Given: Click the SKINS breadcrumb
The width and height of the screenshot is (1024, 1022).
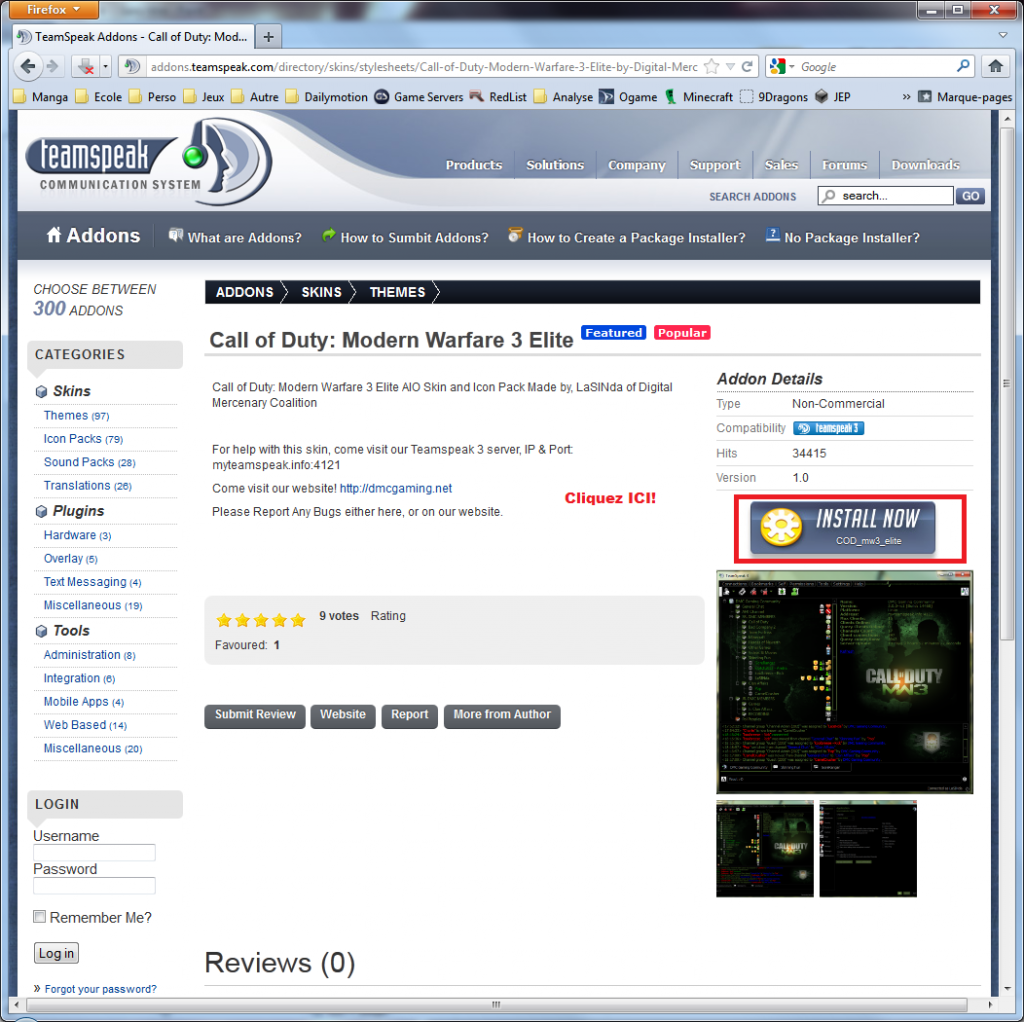Looking at the screenshot, I should click(321, 292).
